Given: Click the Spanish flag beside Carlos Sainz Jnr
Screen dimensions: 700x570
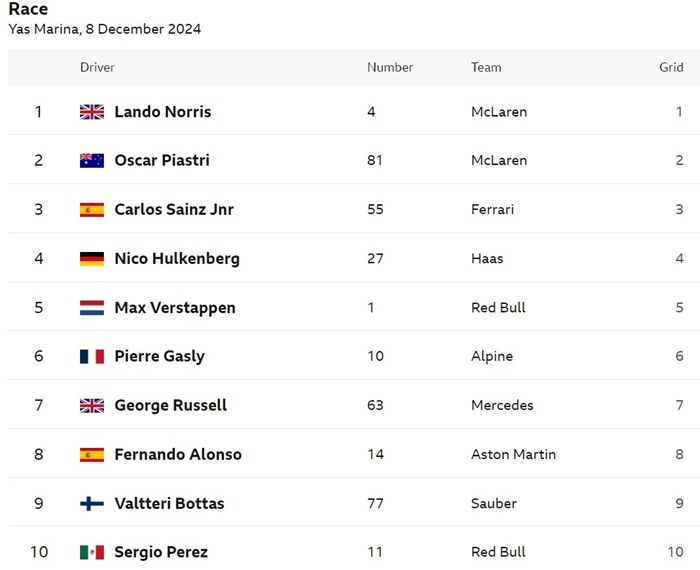Looking at the screenshot, I should tap(92, 210).
